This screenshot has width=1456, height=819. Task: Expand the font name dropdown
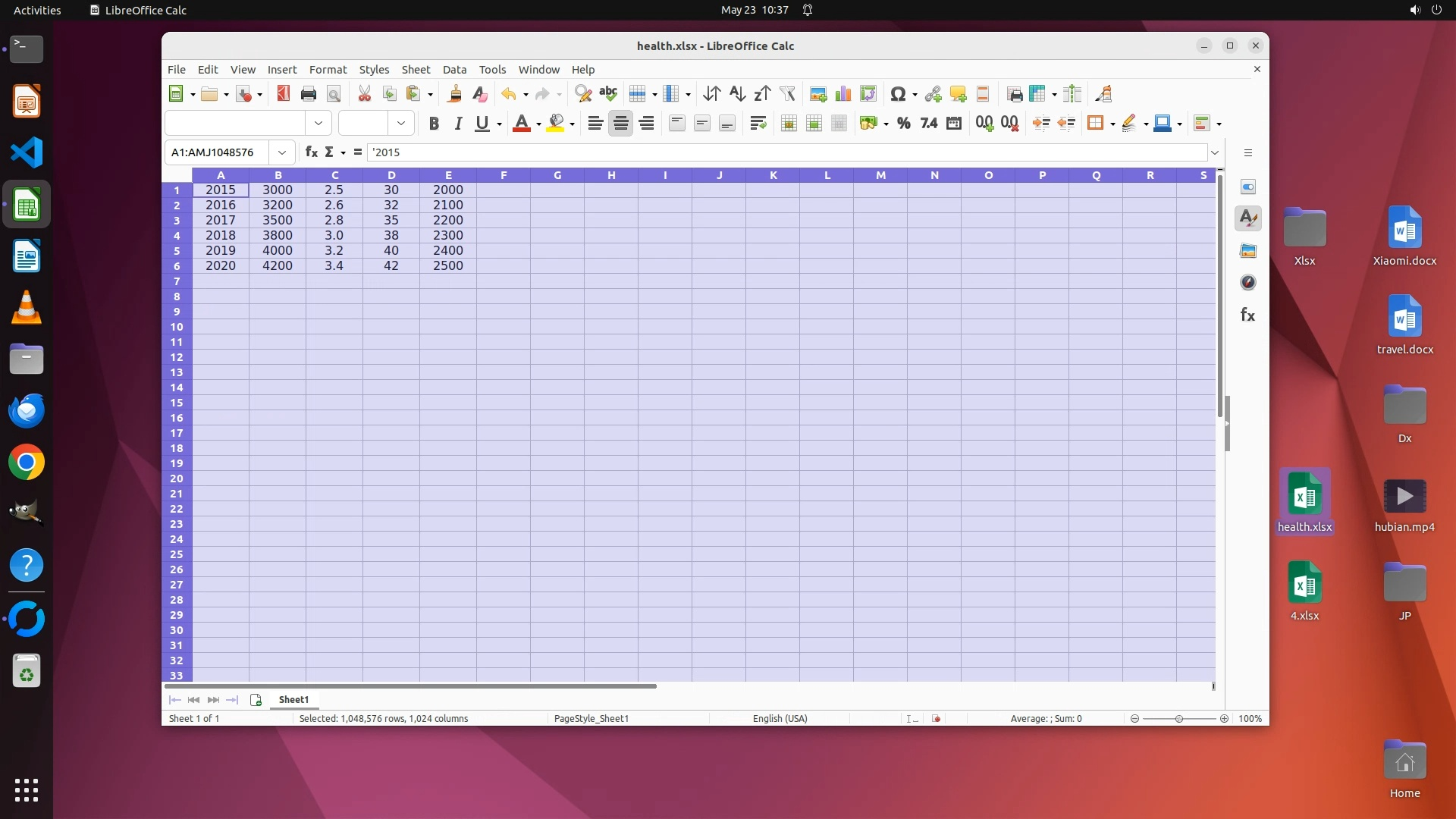pyautogui.click(x=318, y=124)
